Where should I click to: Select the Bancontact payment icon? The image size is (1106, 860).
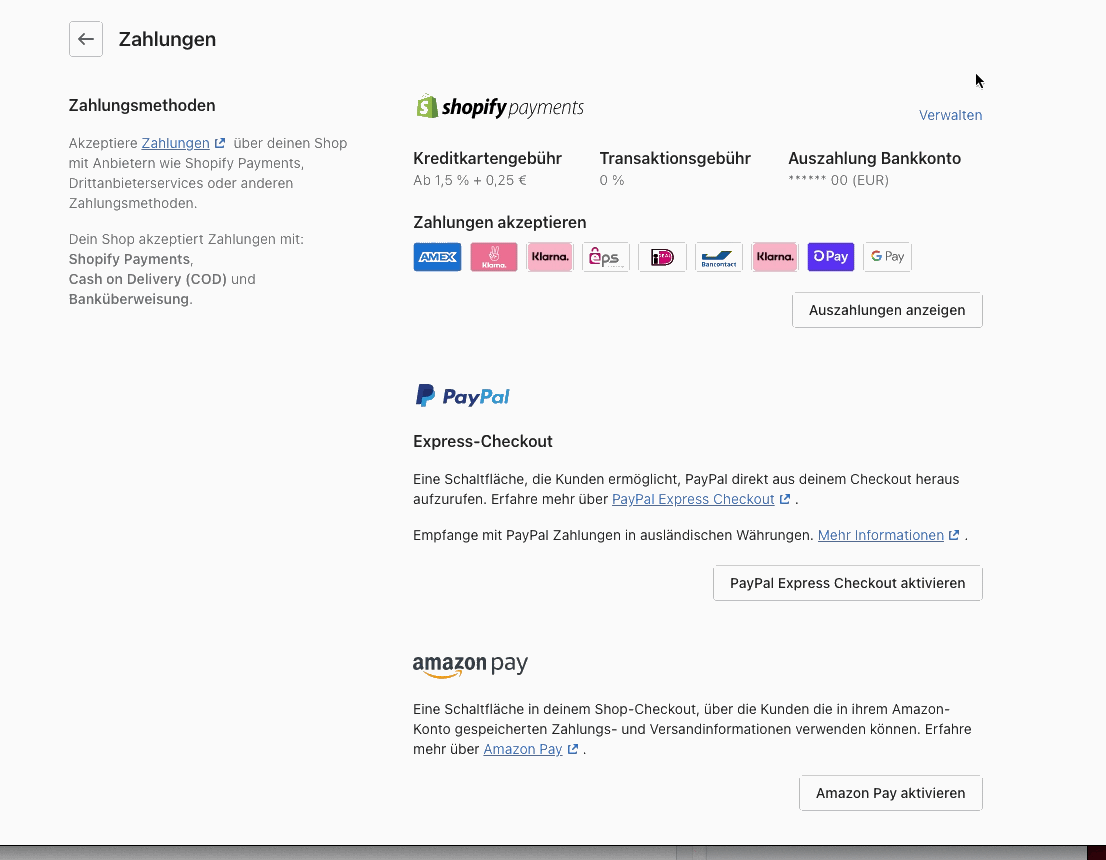(x=718, y=257)
